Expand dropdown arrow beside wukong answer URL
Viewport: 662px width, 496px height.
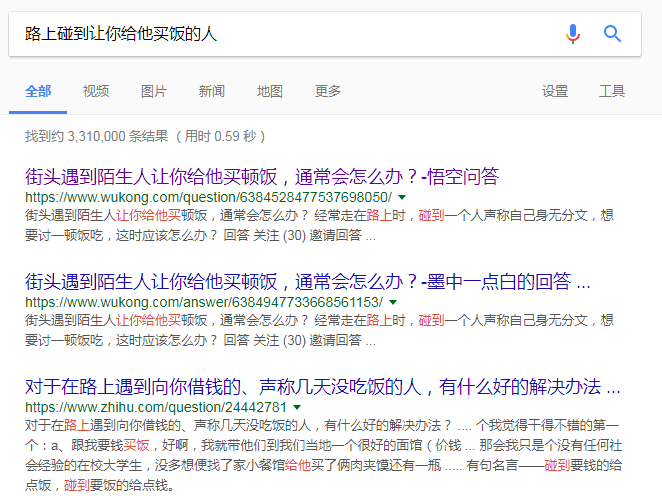coord(393,302)
